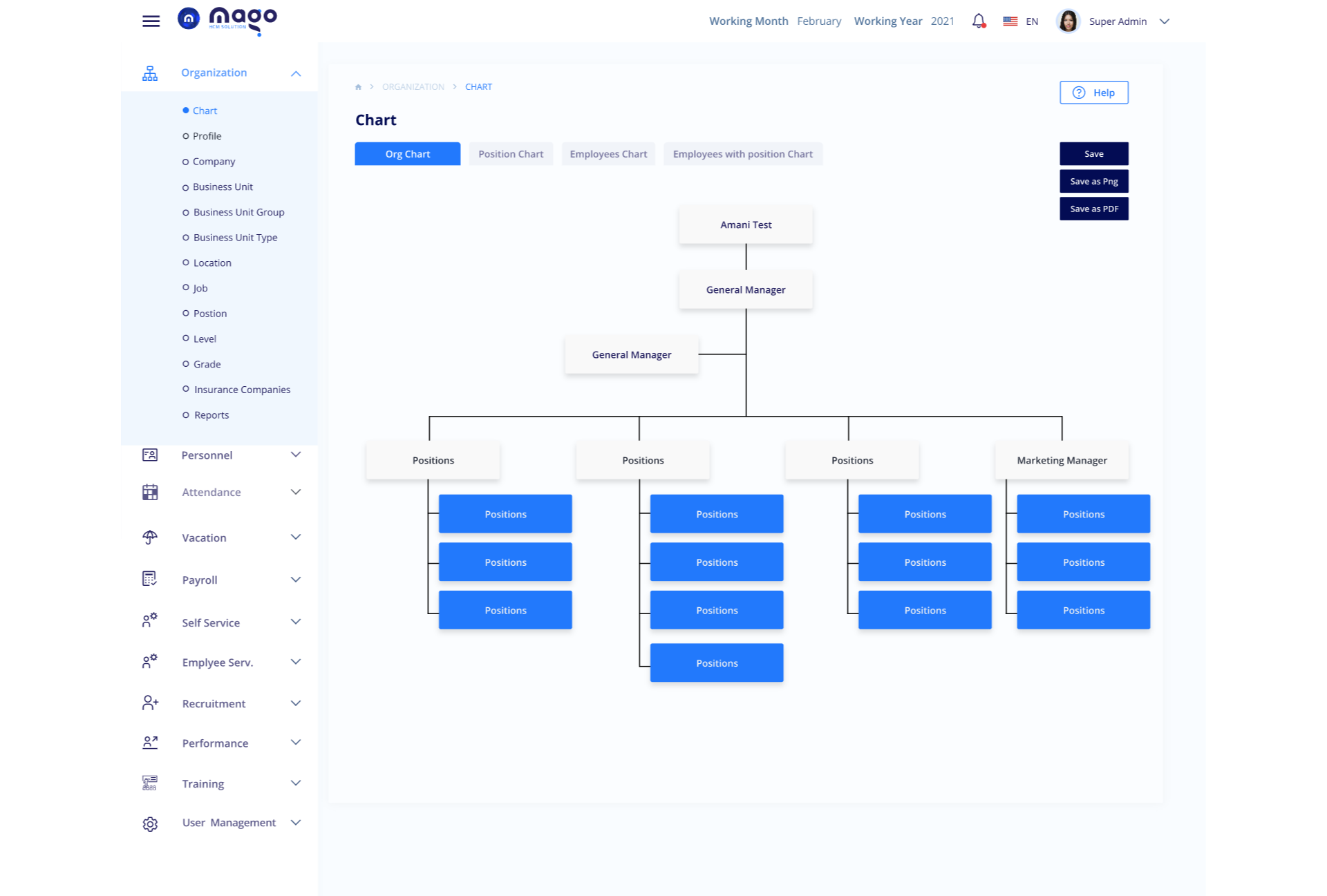The height and width of the screenshot is (896, 1327).
Task: Click the Attendance calendar icon
Action: [150, 492]
